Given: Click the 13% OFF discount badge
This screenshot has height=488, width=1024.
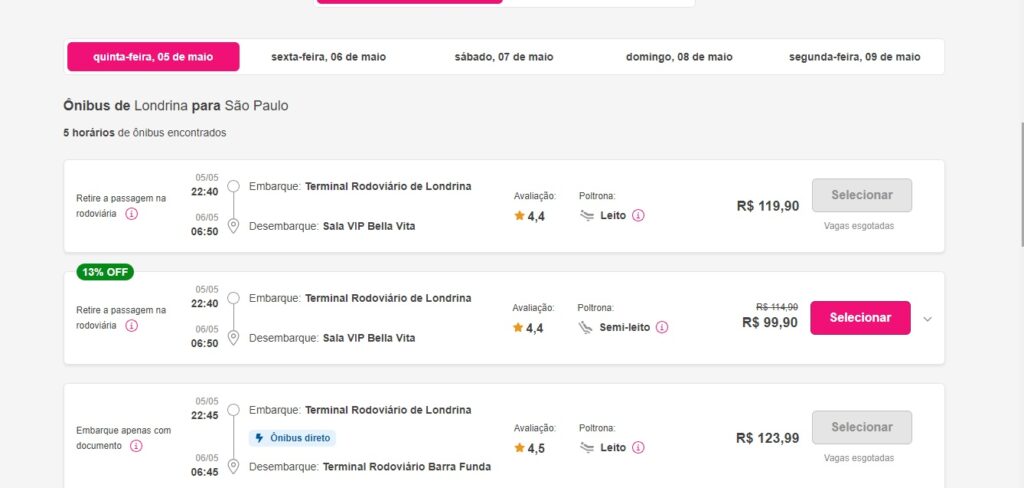Looking at the screenshot, I should [105, 272].
